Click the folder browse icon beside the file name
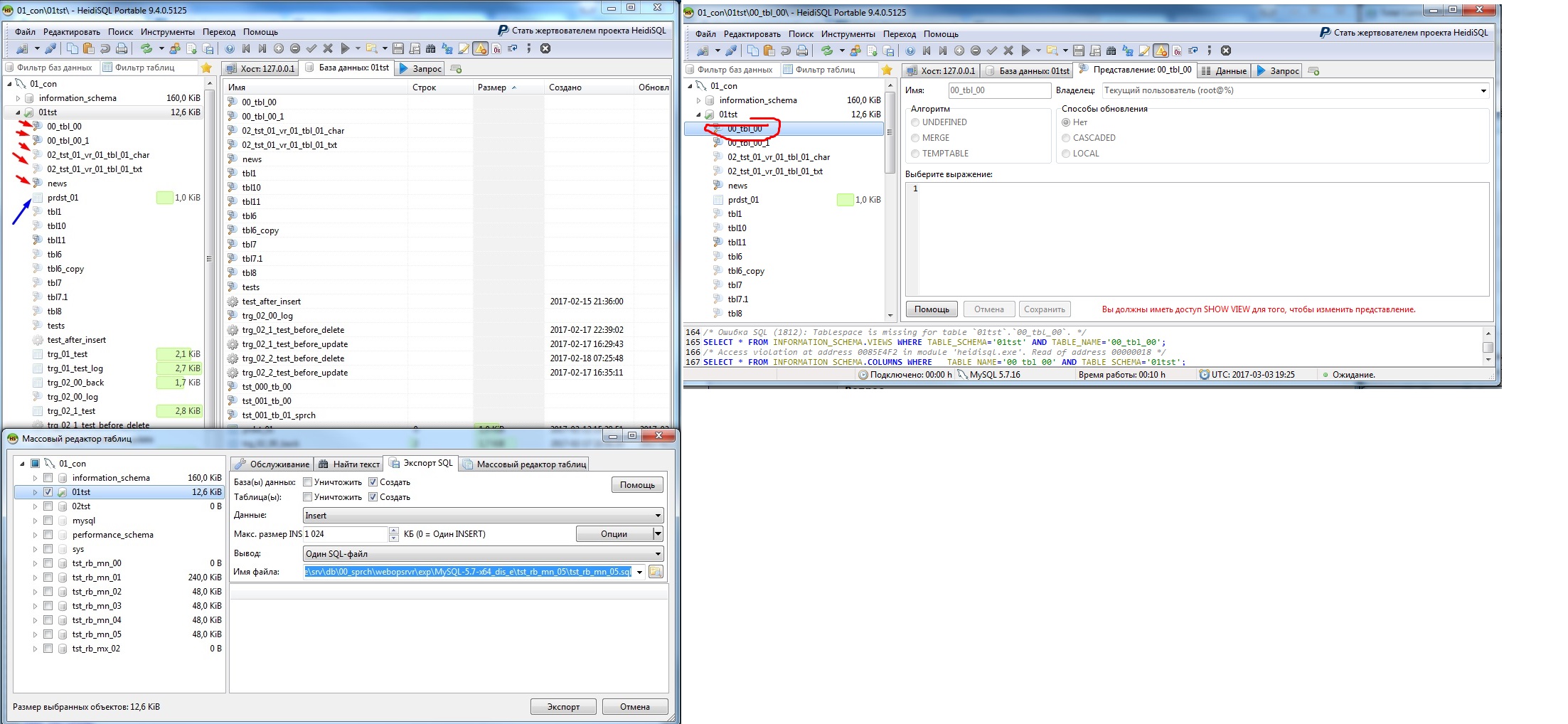This screenshot has width=1568, height=724. click(x=655, y=572)
